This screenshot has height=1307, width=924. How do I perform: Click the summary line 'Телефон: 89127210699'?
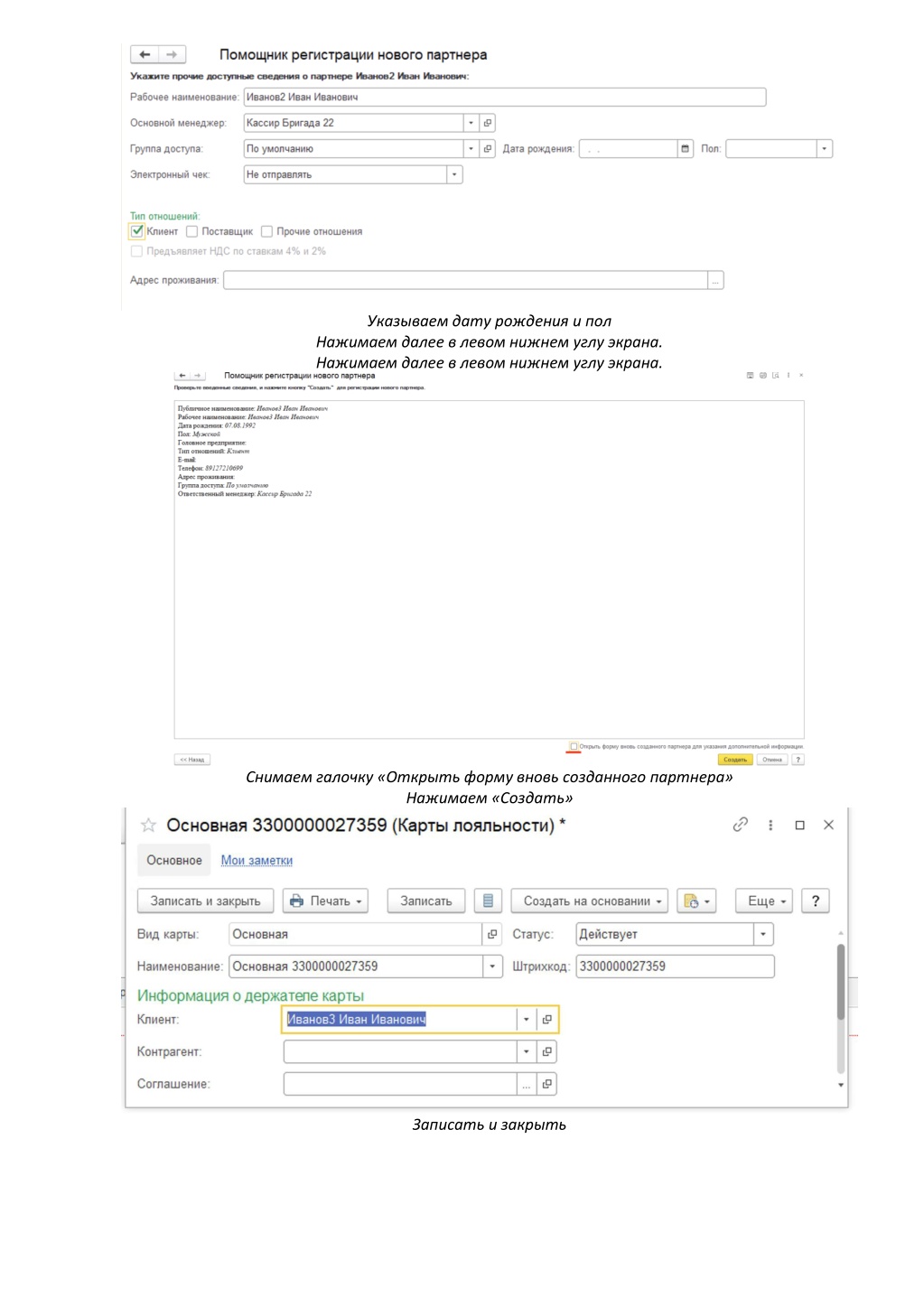pos(210,469)
